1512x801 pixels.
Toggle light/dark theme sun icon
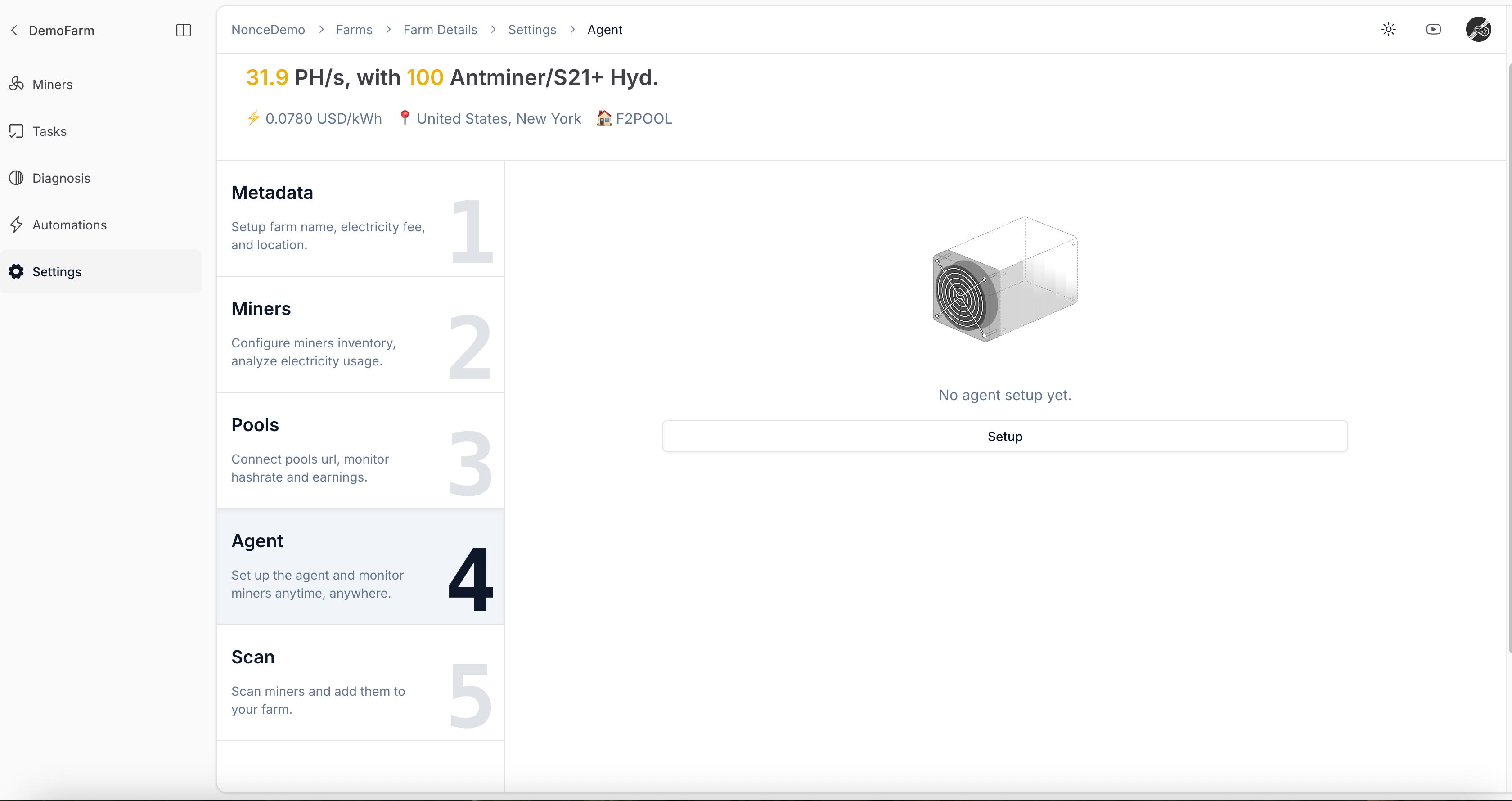1388,29
